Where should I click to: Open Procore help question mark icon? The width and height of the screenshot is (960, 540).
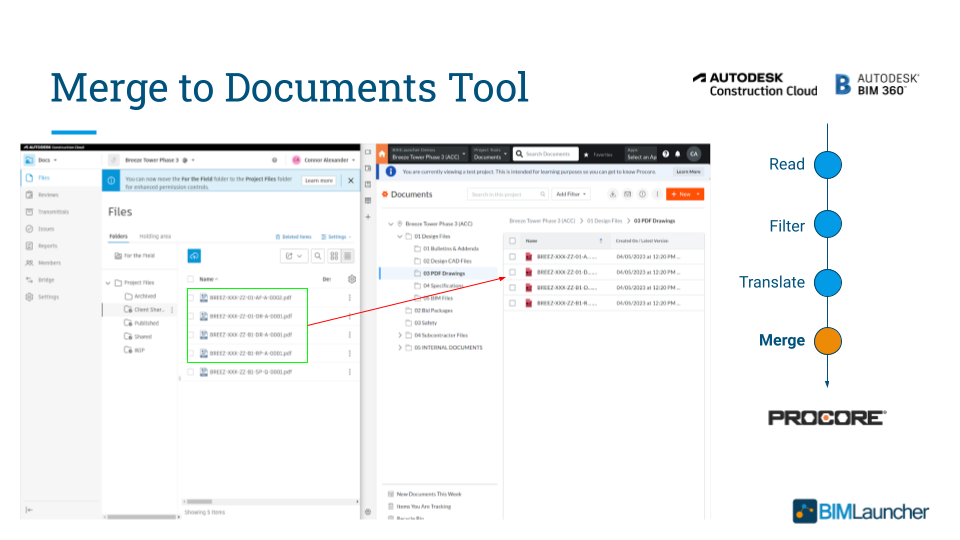[x=666, y=154]
